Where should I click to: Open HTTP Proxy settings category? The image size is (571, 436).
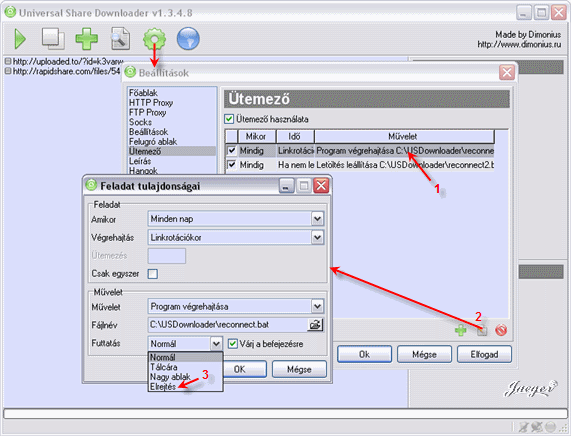151,103
